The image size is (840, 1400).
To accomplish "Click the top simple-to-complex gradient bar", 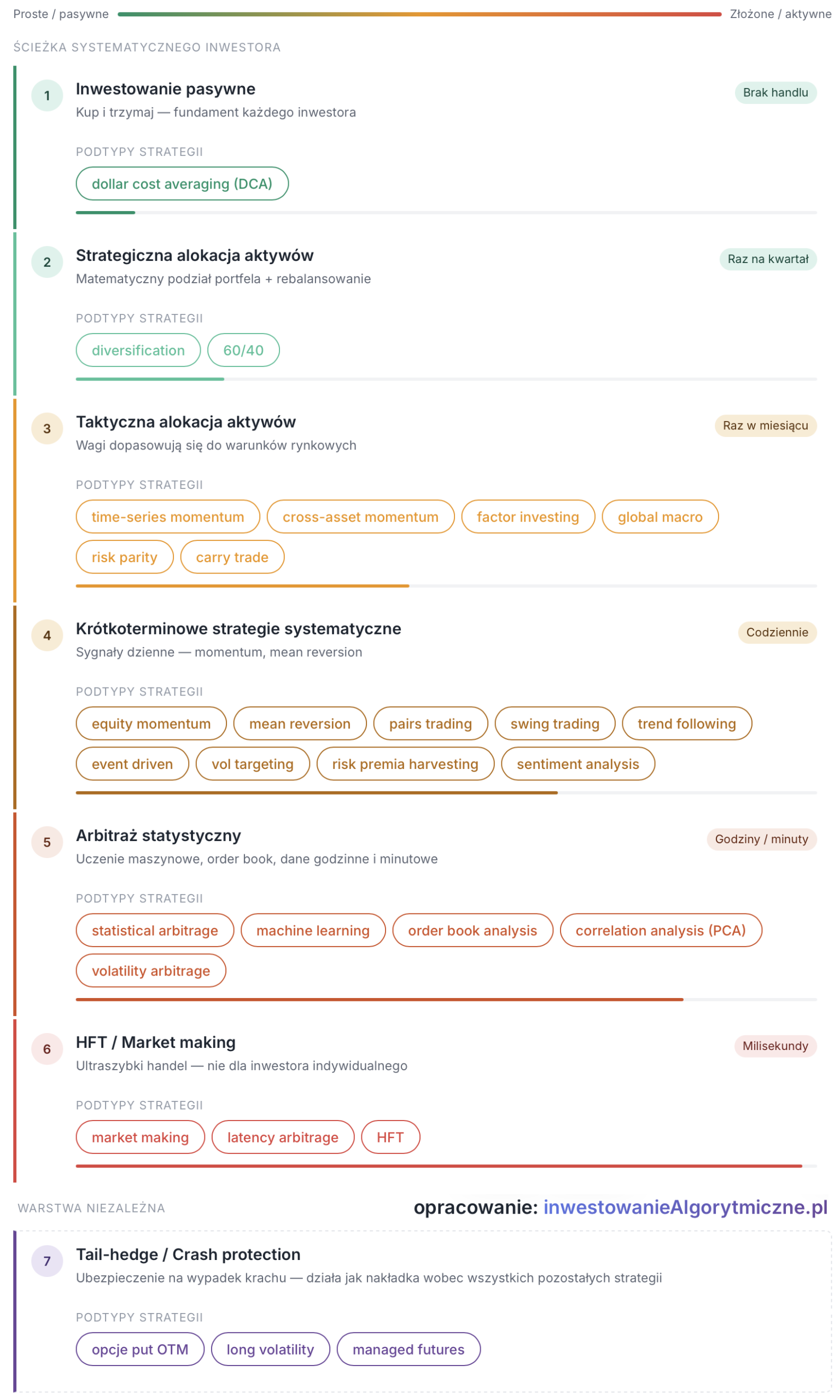I will 419,14.
